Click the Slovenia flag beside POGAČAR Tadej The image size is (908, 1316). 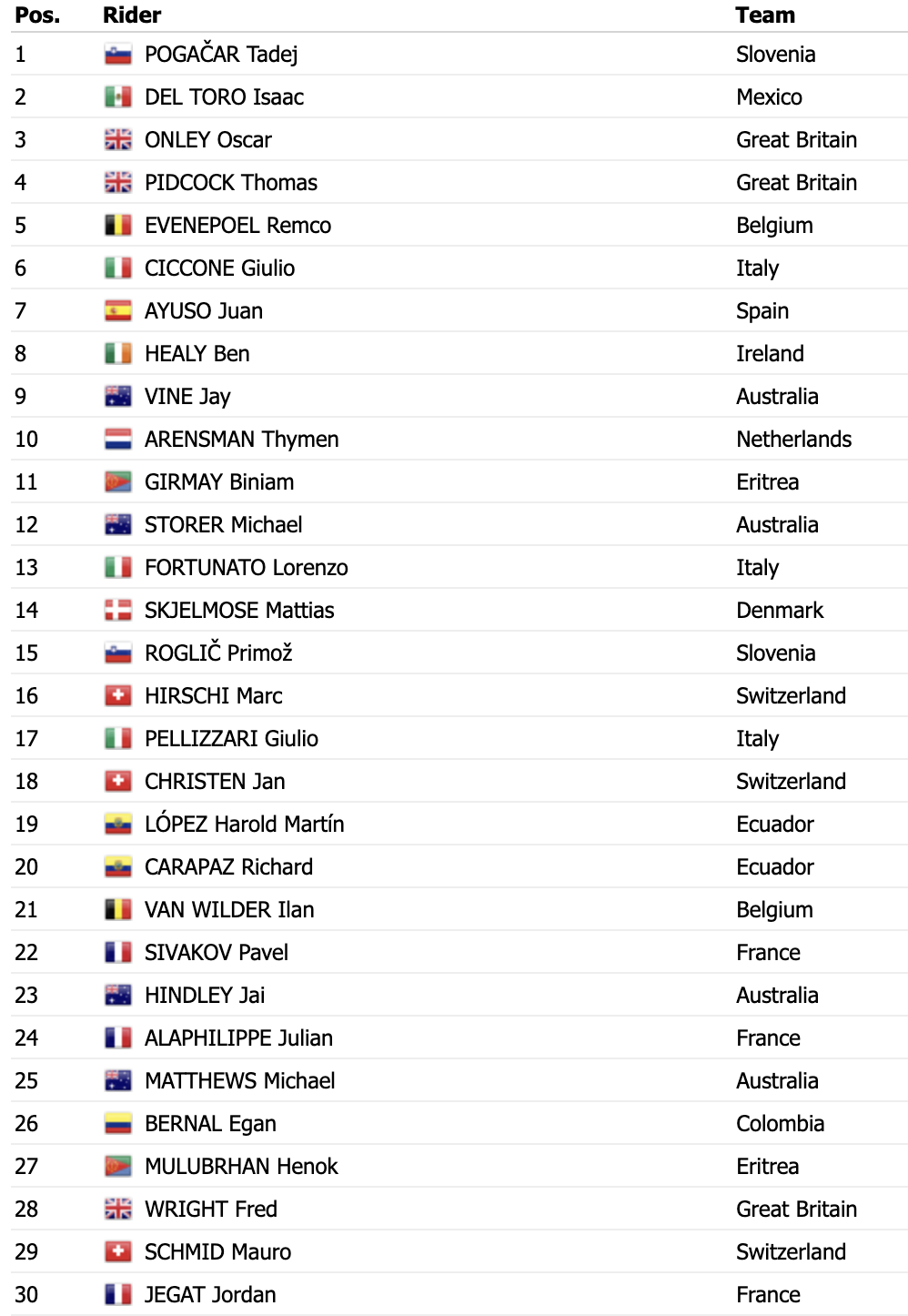(x=118, y=55)
